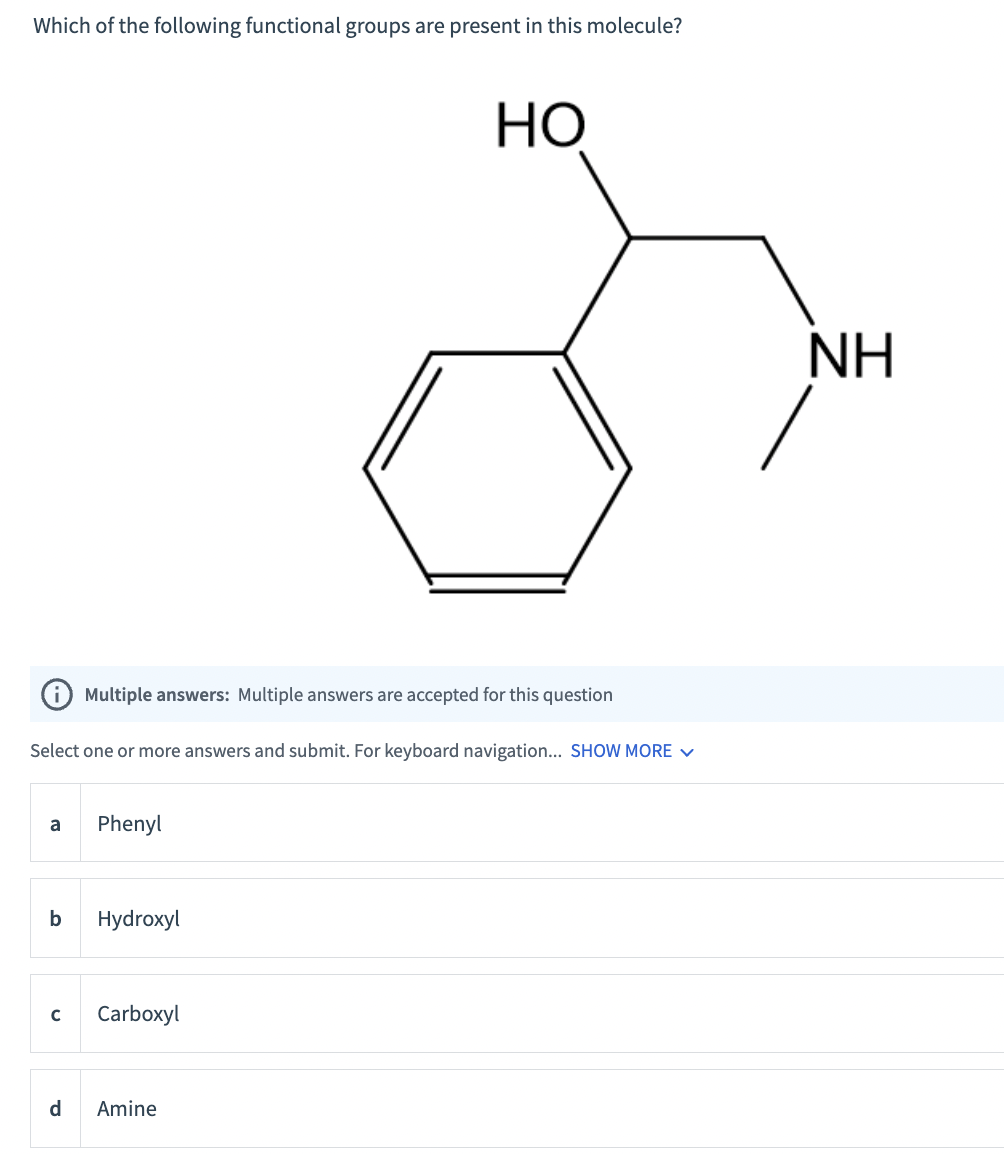Select answer option c Carboxyl
Screen dimensions: 1004x1154
517,1013
